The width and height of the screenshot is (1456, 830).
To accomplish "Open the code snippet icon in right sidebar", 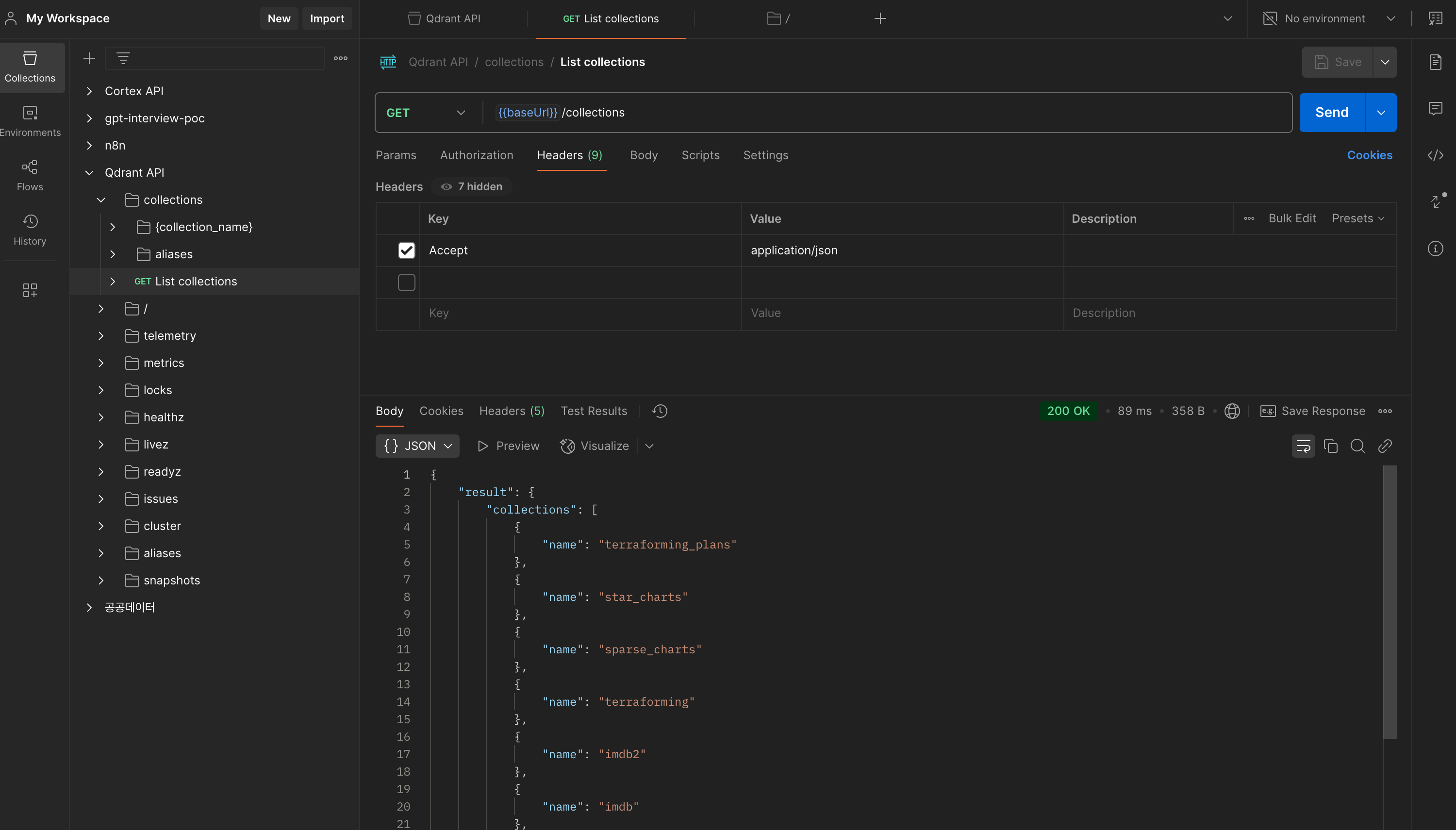I will click(1436, 155).
